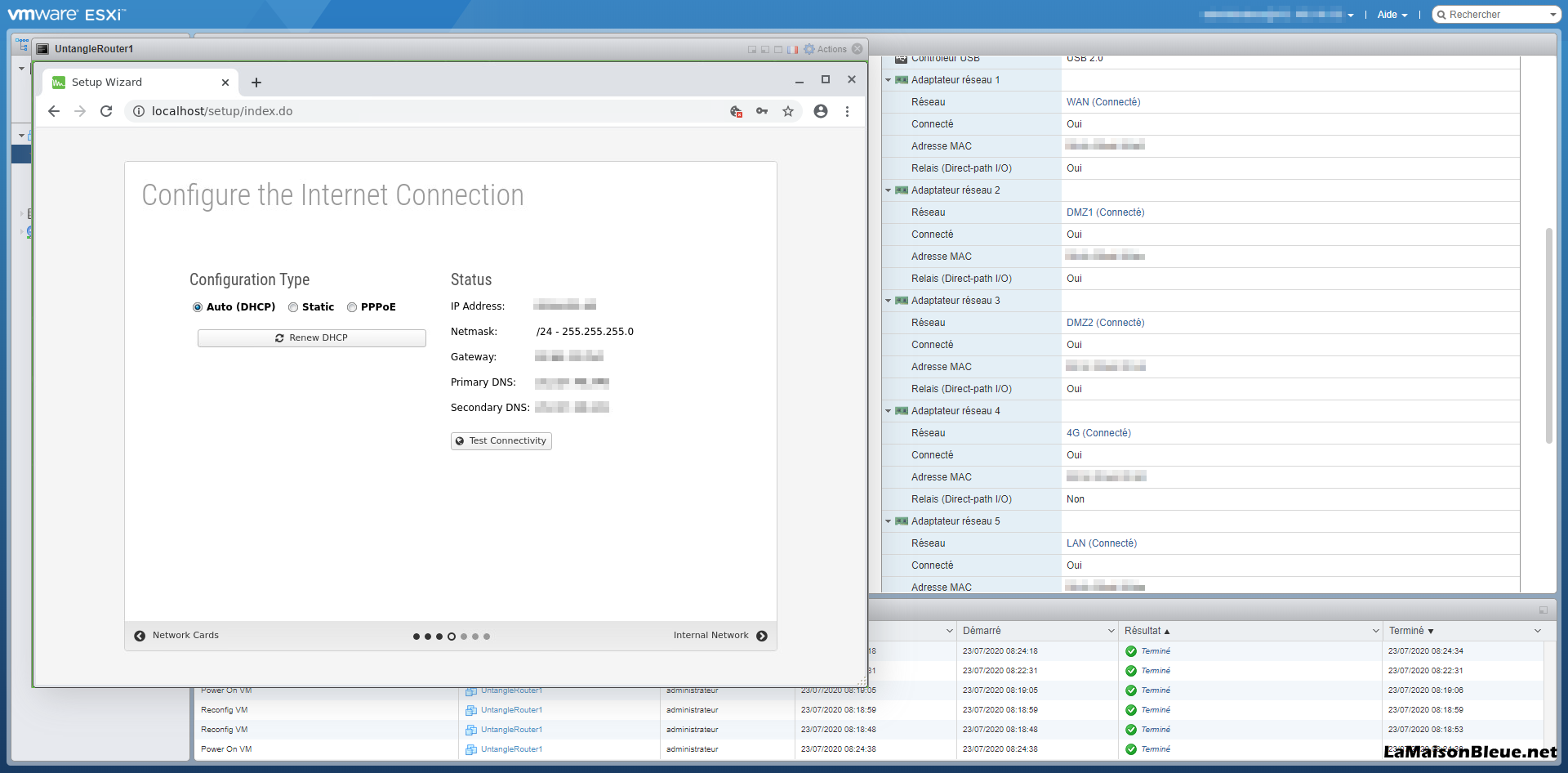The width and height of the screenshot is (1568, 773).
Task: Open the saved passwords key icon
Action: (762, 111)
